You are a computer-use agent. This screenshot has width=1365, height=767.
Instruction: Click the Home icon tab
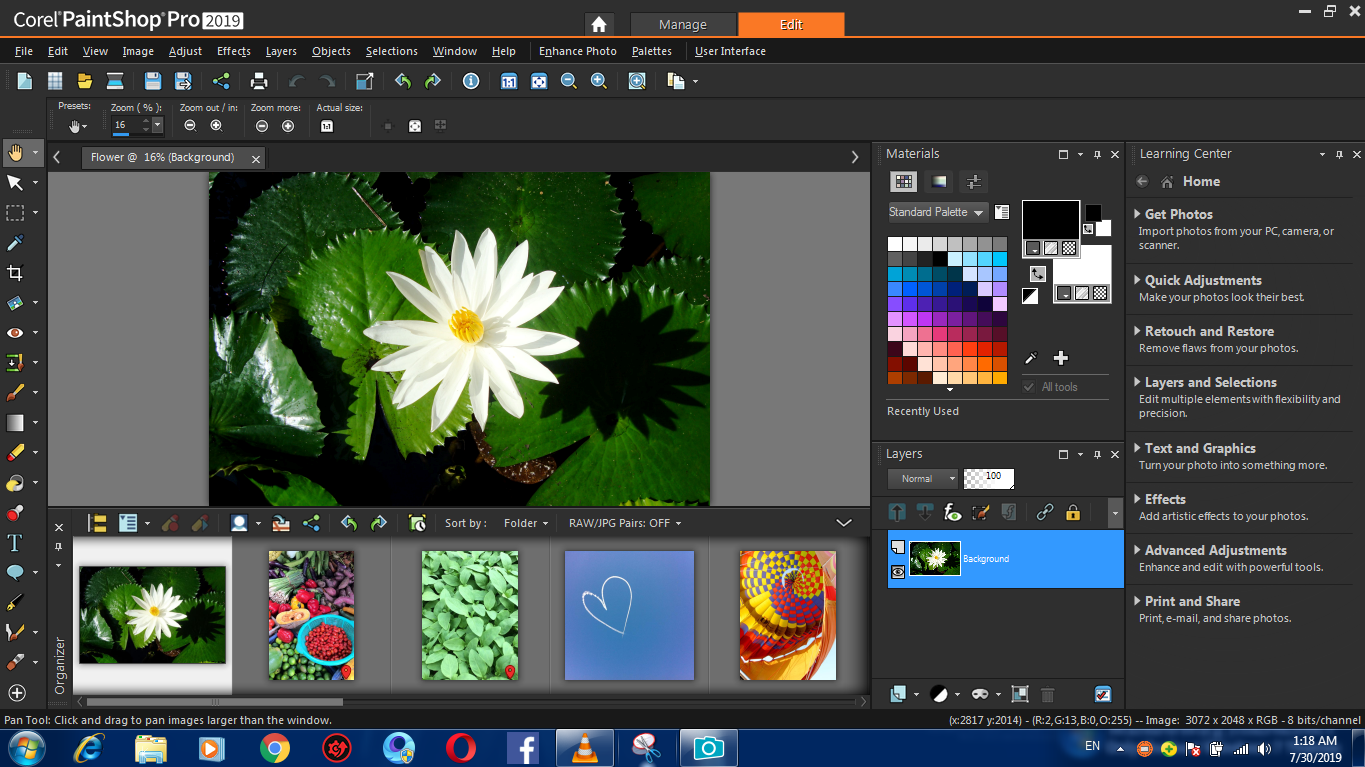(x=598, y=25)
